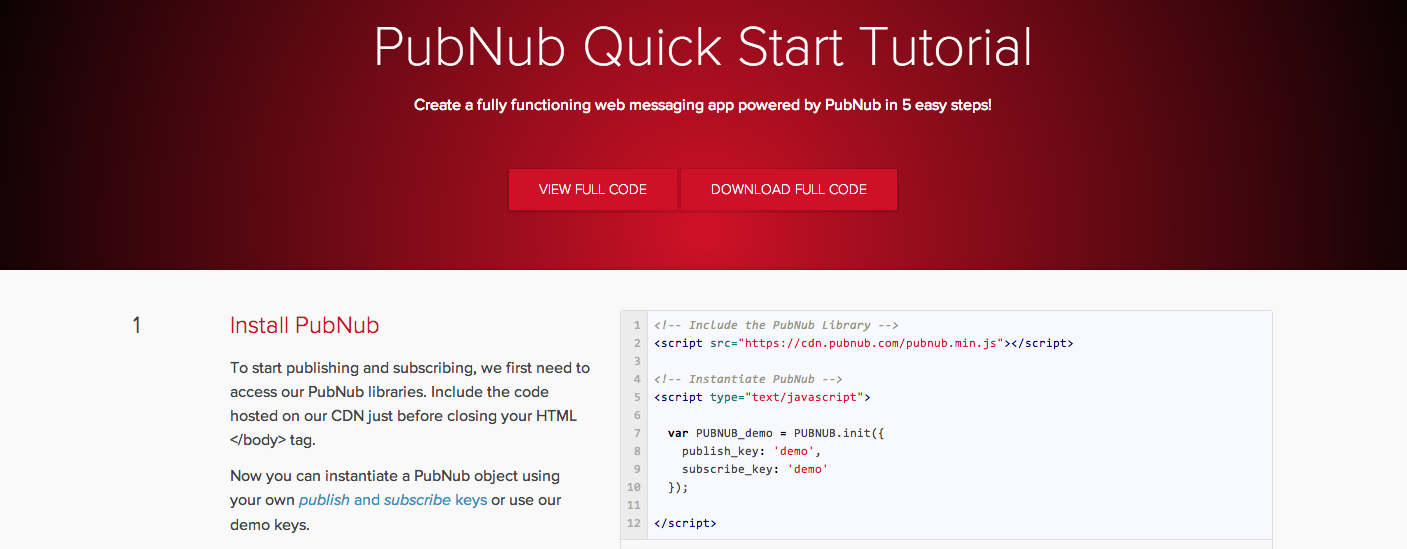Click the subscribe_key: 'demo' code line
Viewport: 1407px width, 549px height.
(x=755, y=469)
